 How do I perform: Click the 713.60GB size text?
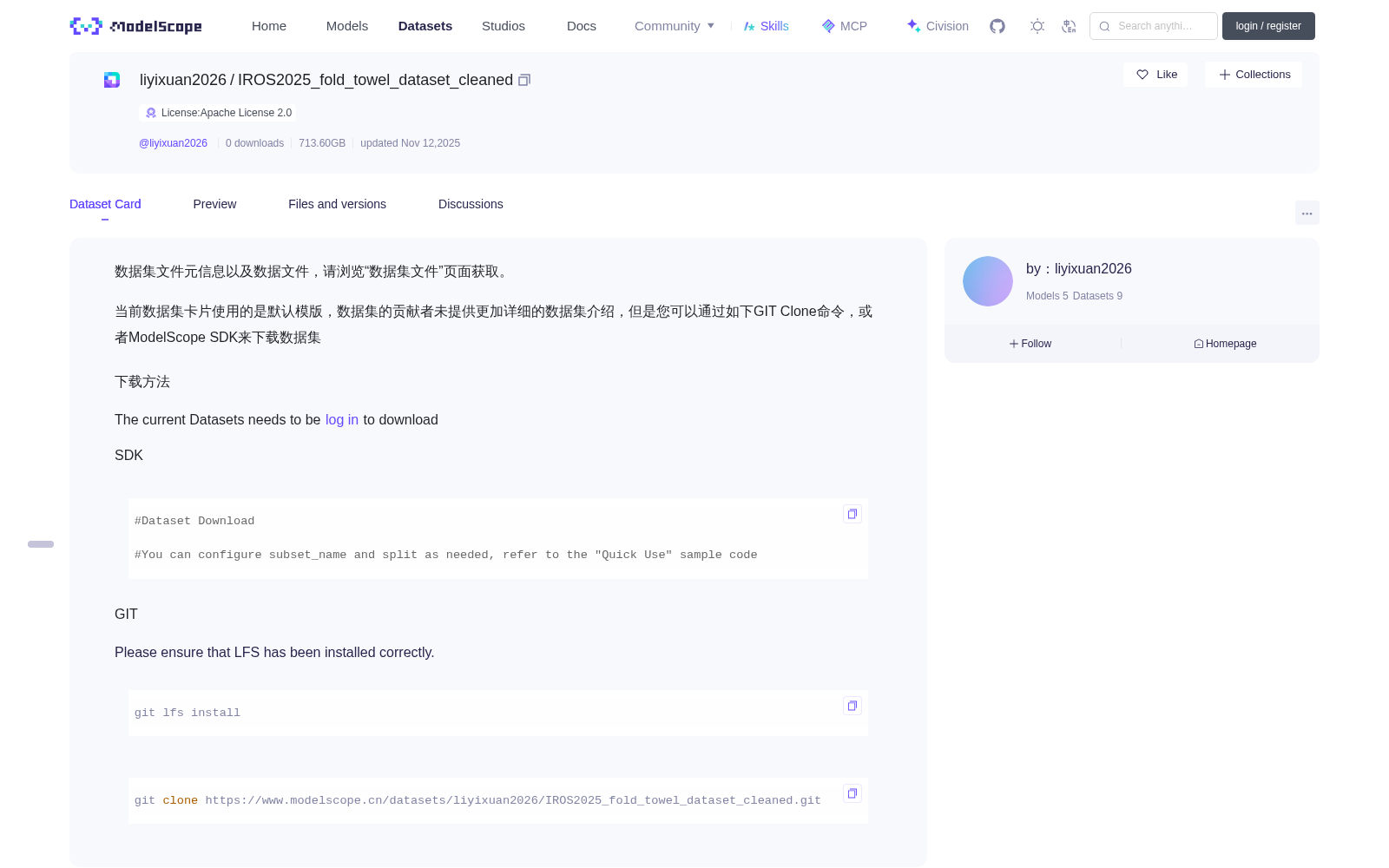322,143
